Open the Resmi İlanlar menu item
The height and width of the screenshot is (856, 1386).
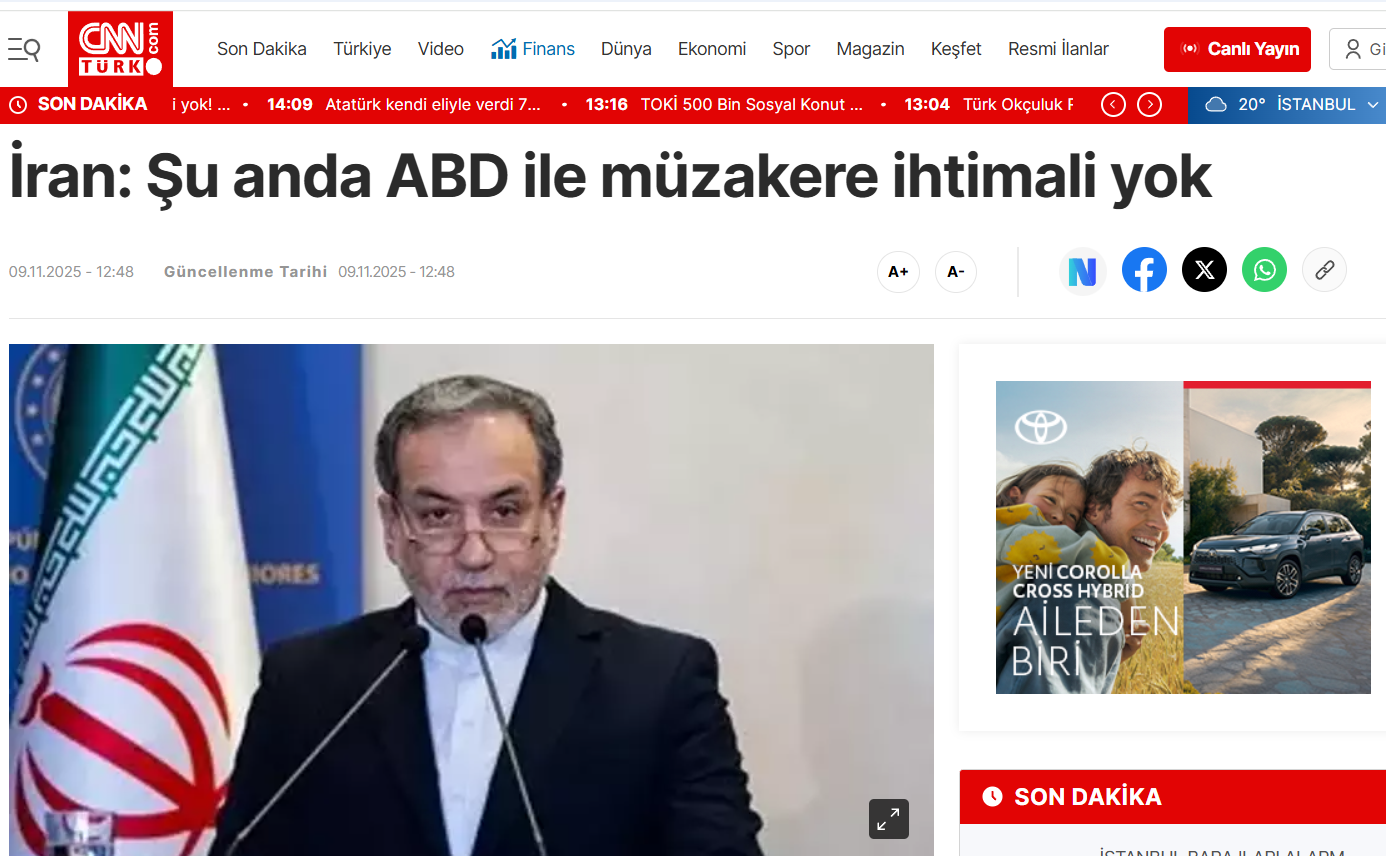[1058, 49]
